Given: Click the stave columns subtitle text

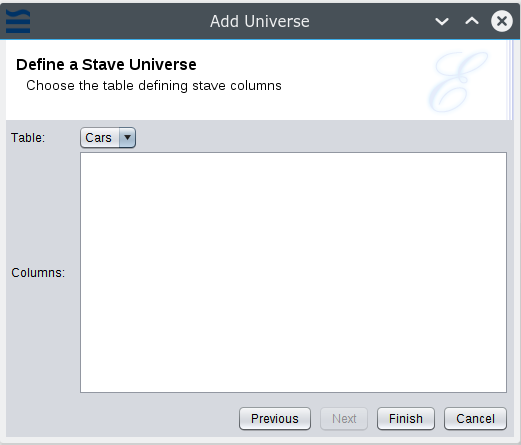Looking at the screenshot, I should (x=154, y=86).
